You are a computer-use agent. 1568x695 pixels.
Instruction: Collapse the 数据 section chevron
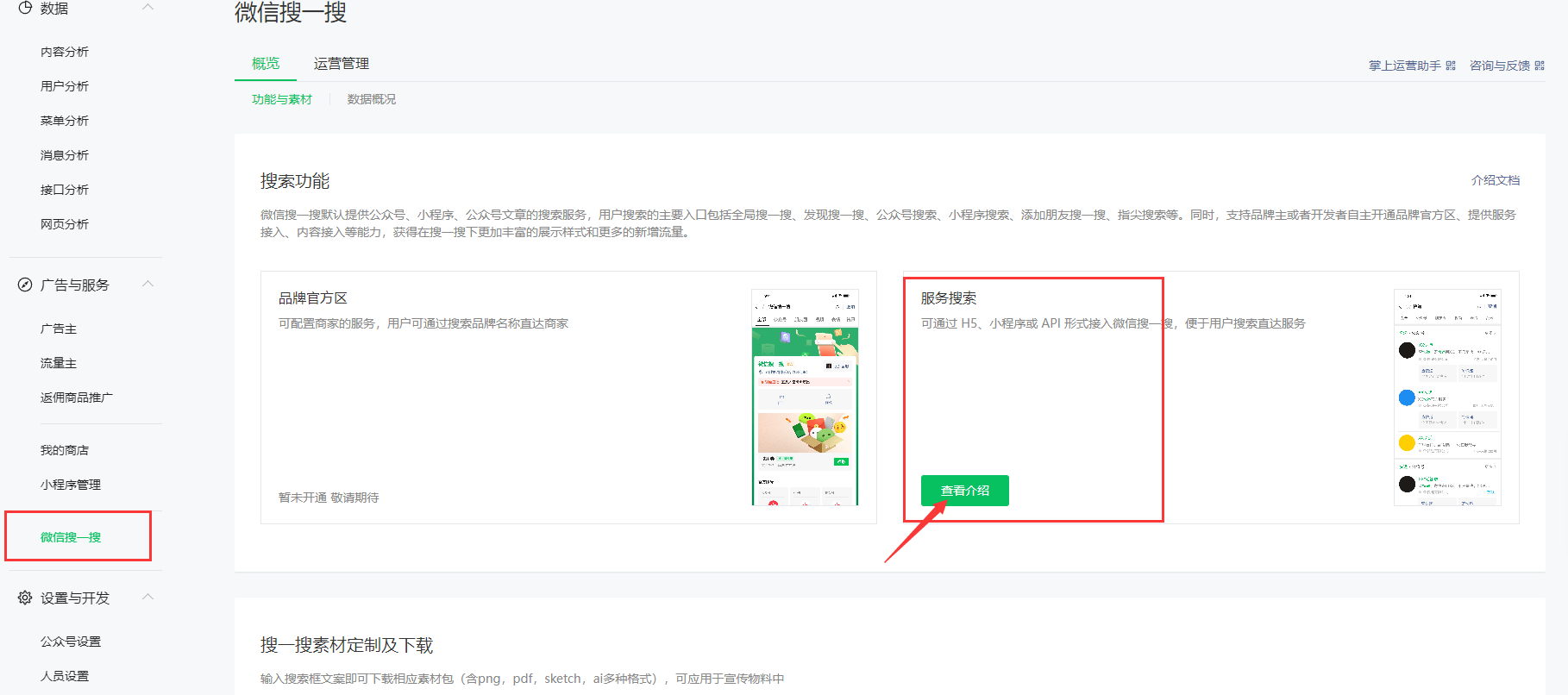click(147, 7)
